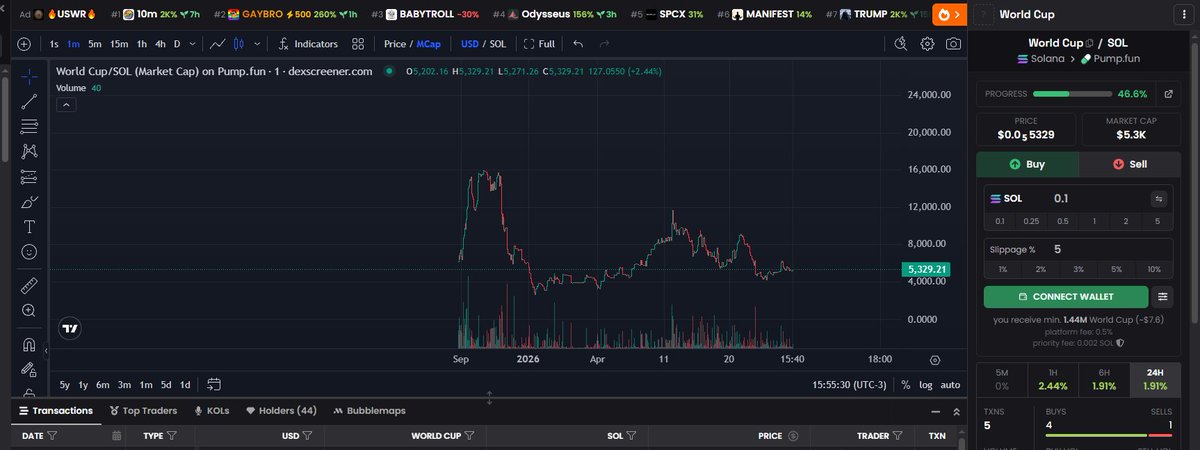Undo the last chart action
The height and width of the screenshot is (450, 1200).
click(x=578, y=44)
